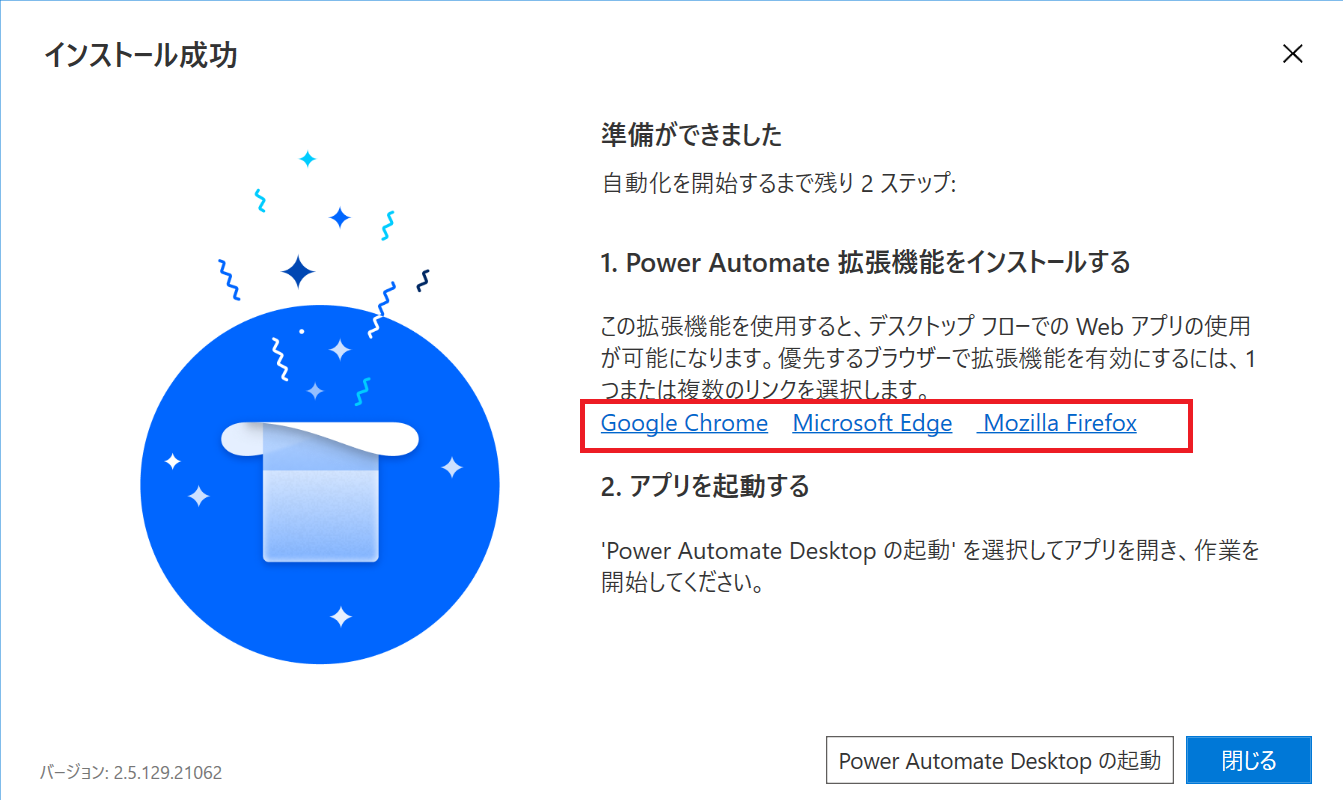Click the paragraph about opening the app
The image size is (1343, 800).
[x=930, y=567]
